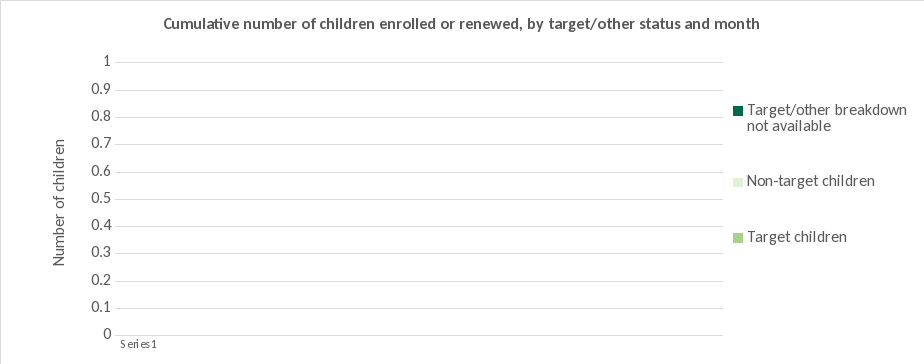Select the y-axis value 0.5 label
Viewport: 924px width, 364px height.
[100, 198]
